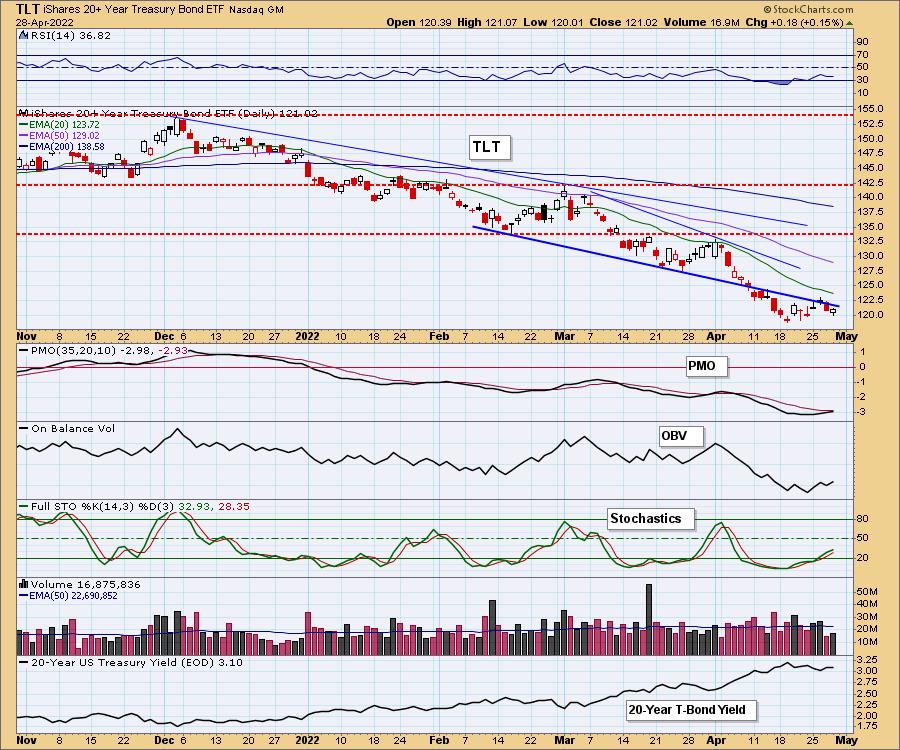Open the StockCharts.com copyright link
Viewport: 900px width, 750px height.
point(808,9)
